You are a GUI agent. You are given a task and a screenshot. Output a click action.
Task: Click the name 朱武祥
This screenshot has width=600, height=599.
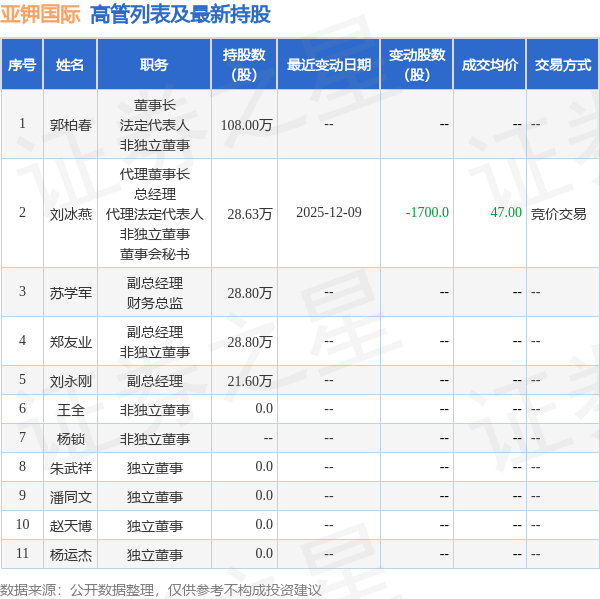pos(71,468)
